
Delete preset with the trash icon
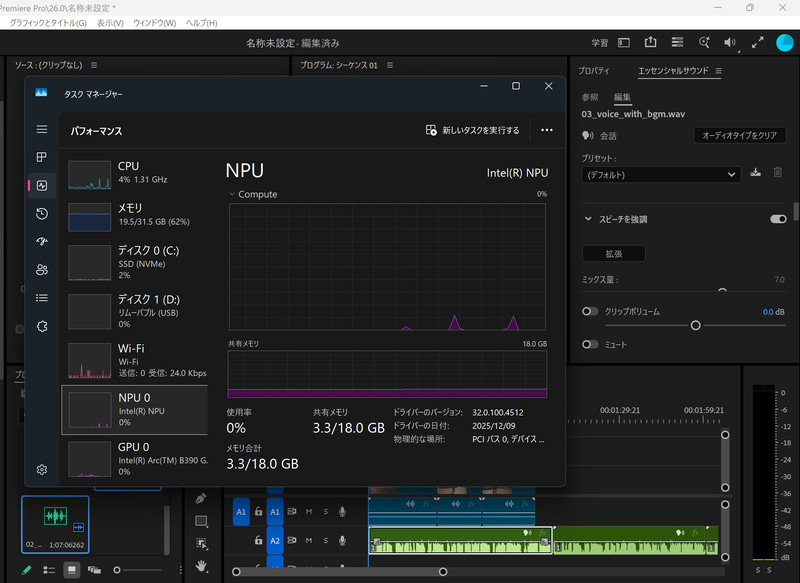[x=778, y=172]
